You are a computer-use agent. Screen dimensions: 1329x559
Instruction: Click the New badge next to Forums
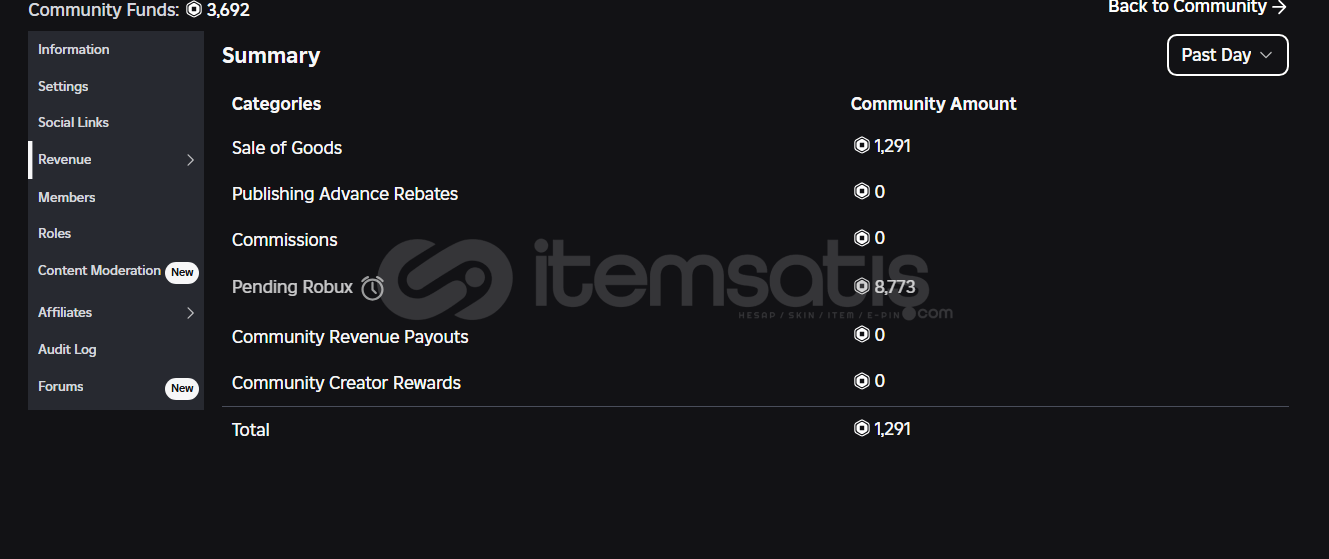point(182,388)
